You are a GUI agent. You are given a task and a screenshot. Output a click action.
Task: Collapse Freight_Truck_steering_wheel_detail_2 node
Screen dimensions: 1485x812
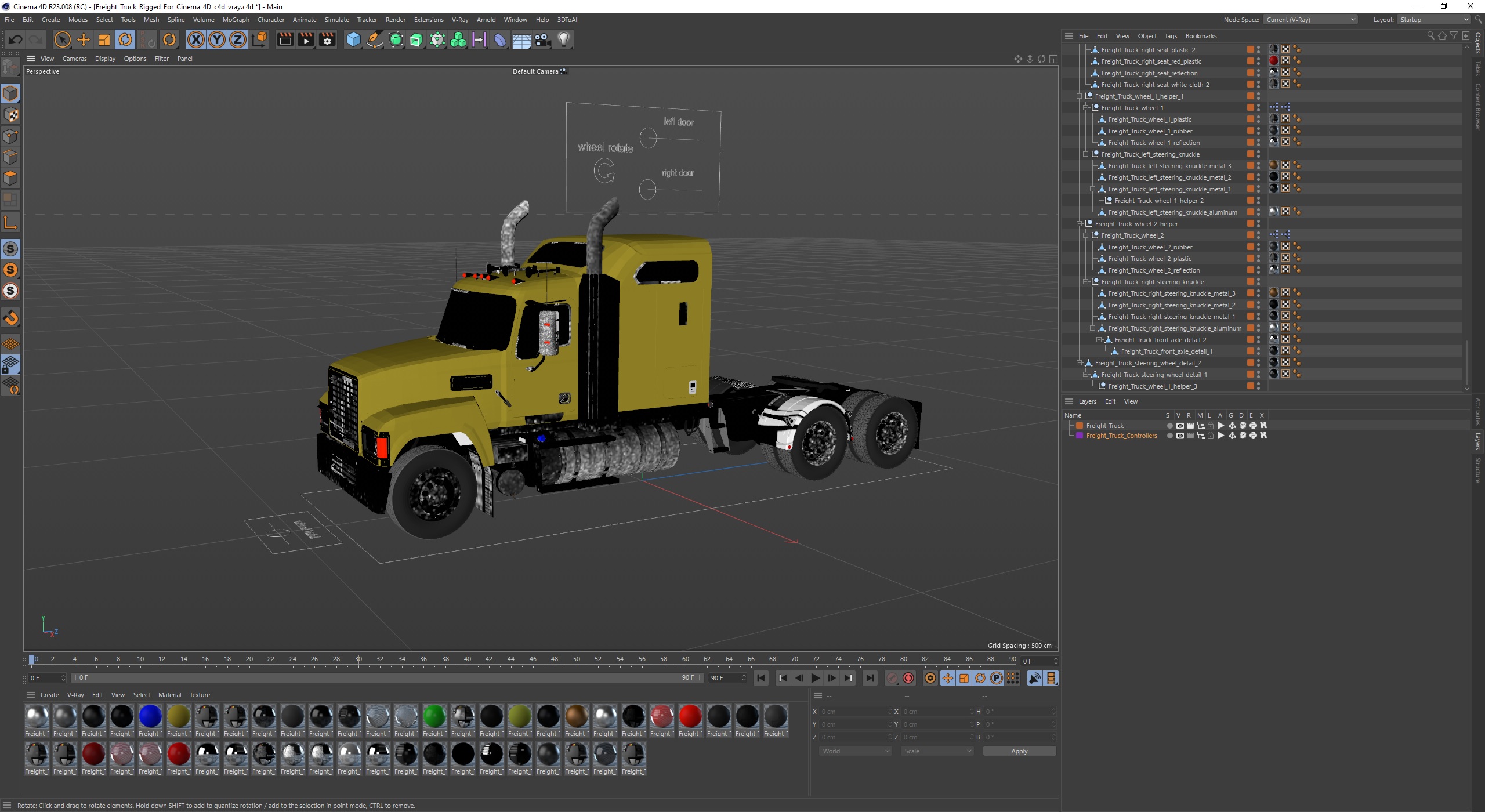[x=1080, y=363]
